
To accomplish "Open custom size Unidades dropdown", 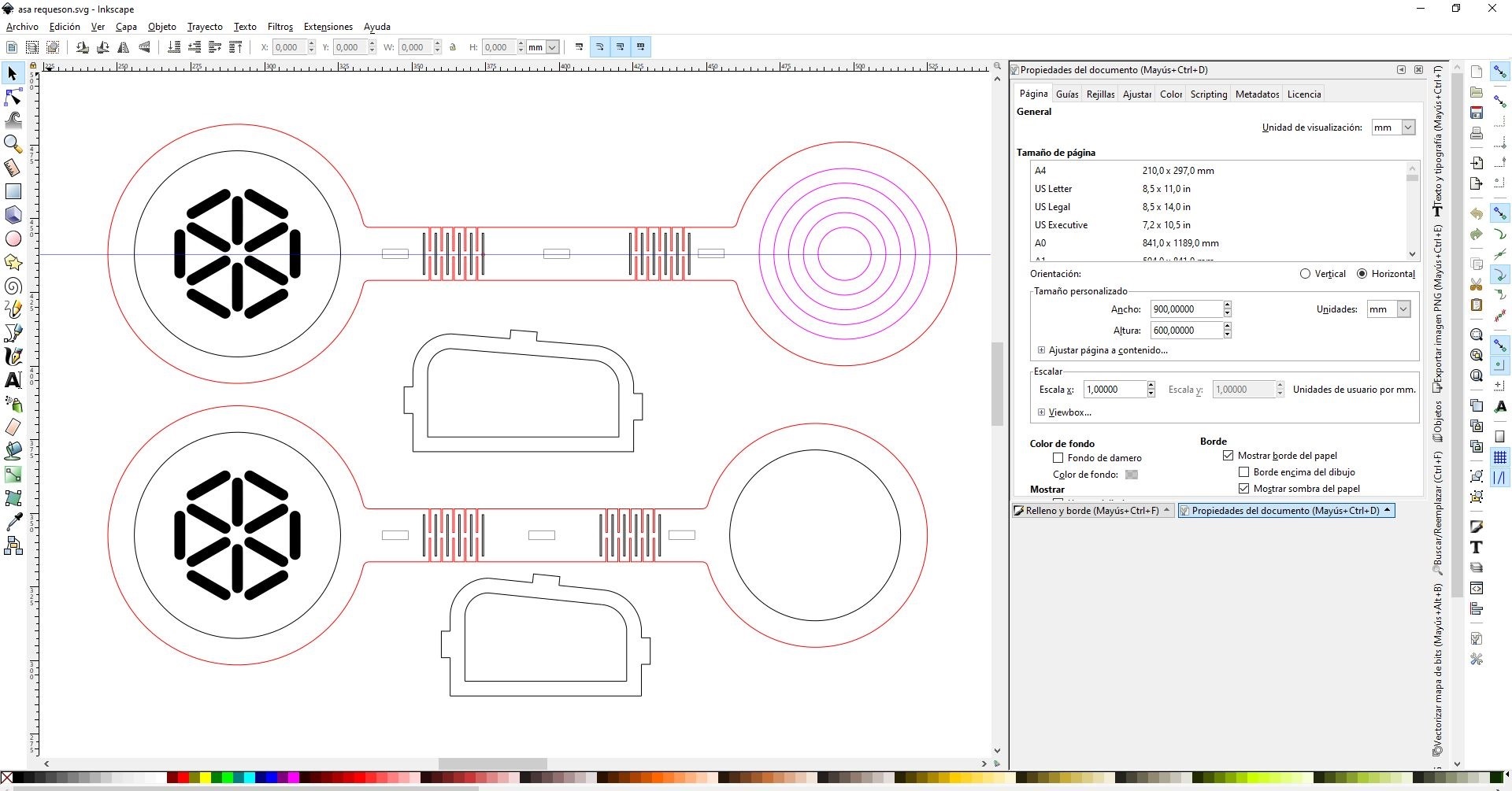I will coord(1388,309).
